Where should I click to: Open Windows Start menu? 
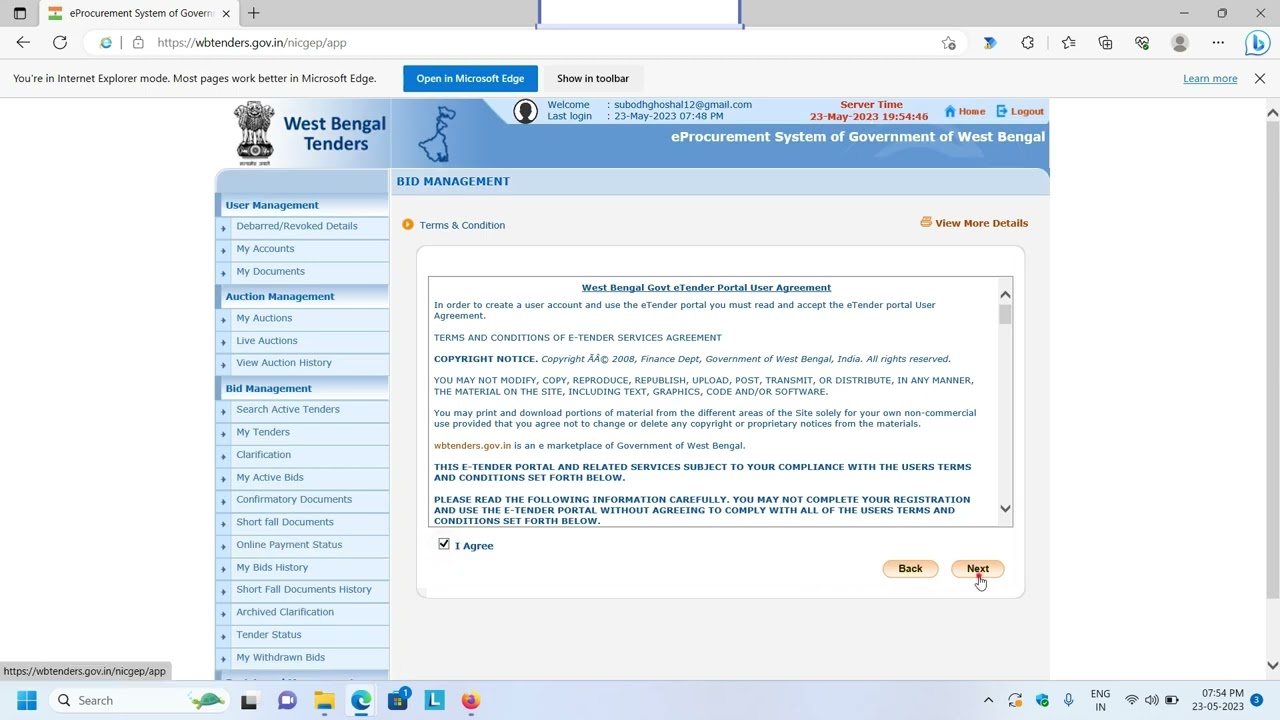[27, 700]
